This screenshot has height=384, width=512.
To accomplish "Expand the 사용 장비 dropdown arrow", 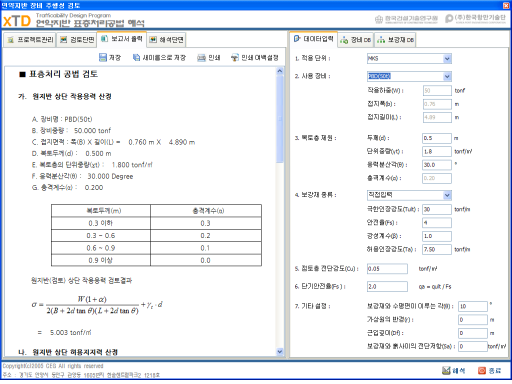I will pyautogui.click(x=447, y=76).
